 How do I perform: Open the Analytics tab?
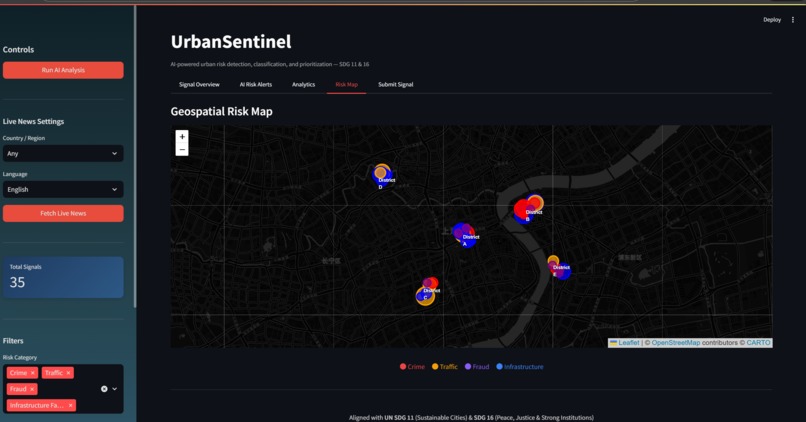(303, 84)
